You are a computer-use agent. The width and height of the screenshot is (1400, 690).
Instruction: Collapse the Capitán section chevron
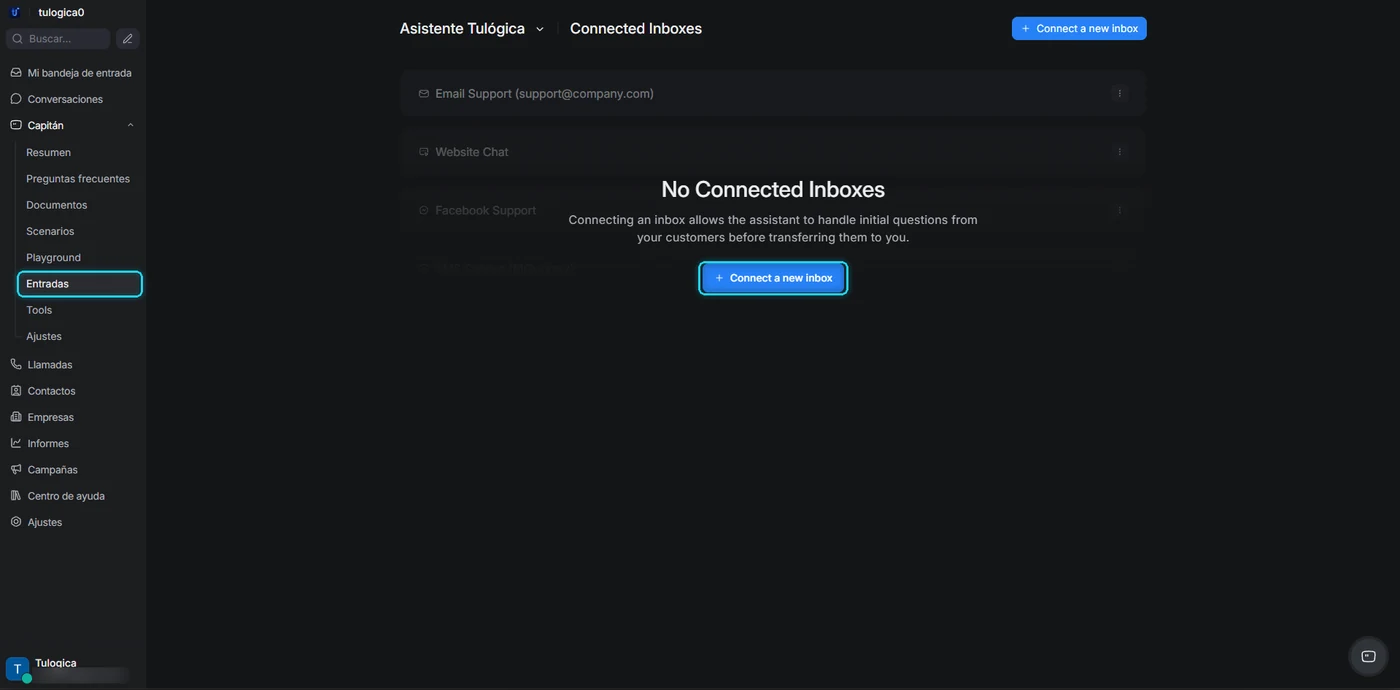[x=130, y=125]
